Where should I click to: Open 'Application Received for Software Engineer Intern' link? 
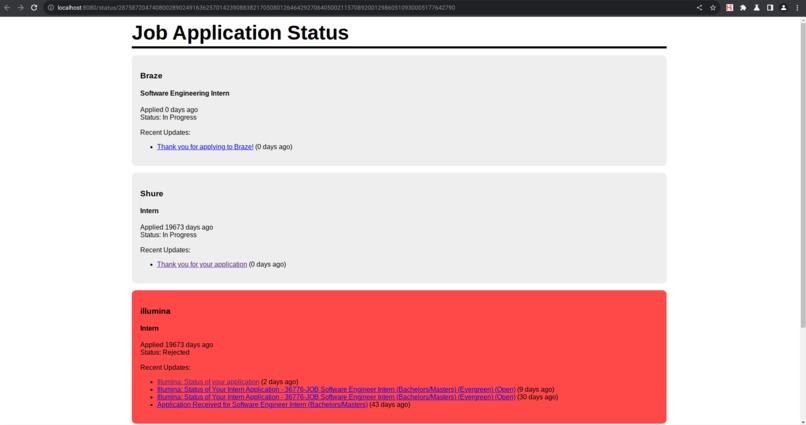[x=262, y=404]
